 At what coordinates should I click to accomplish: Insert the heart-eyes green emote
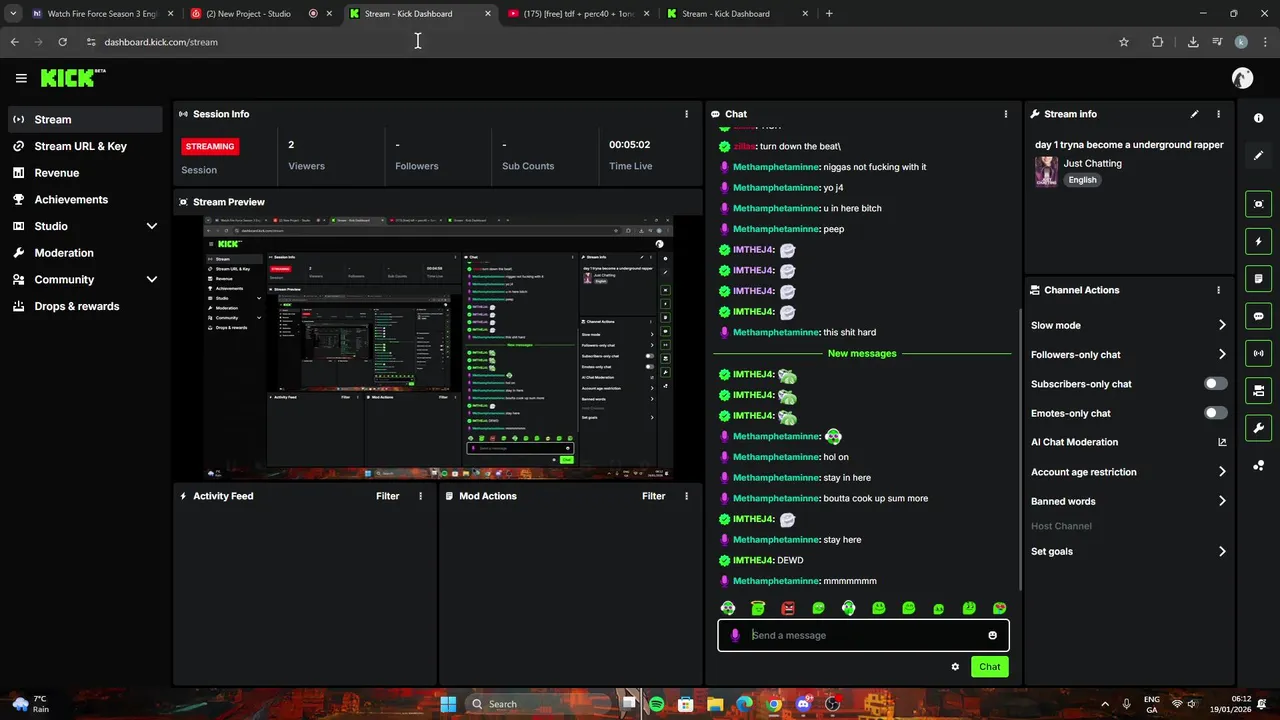coord(999,608)
